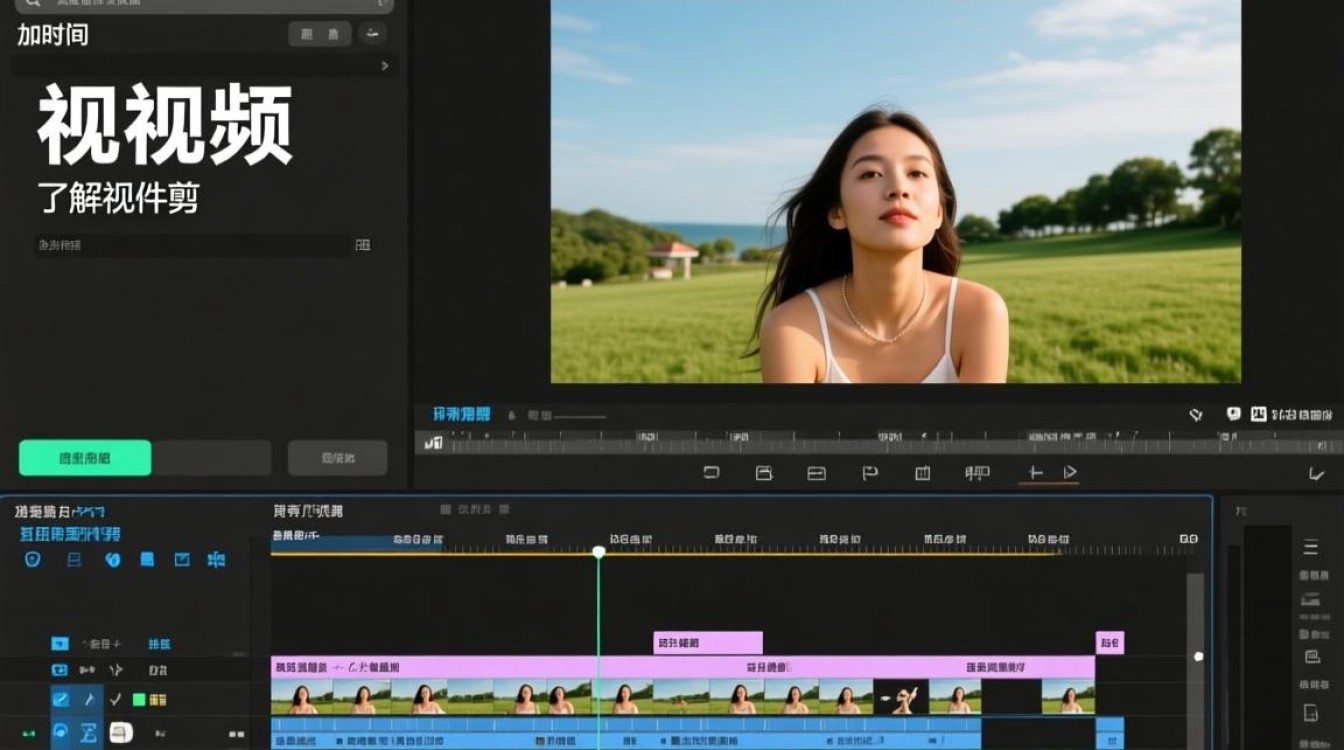Click the video preview image of the woman
The width and height of the screenshot is (1344, 750).
(896, 191)
